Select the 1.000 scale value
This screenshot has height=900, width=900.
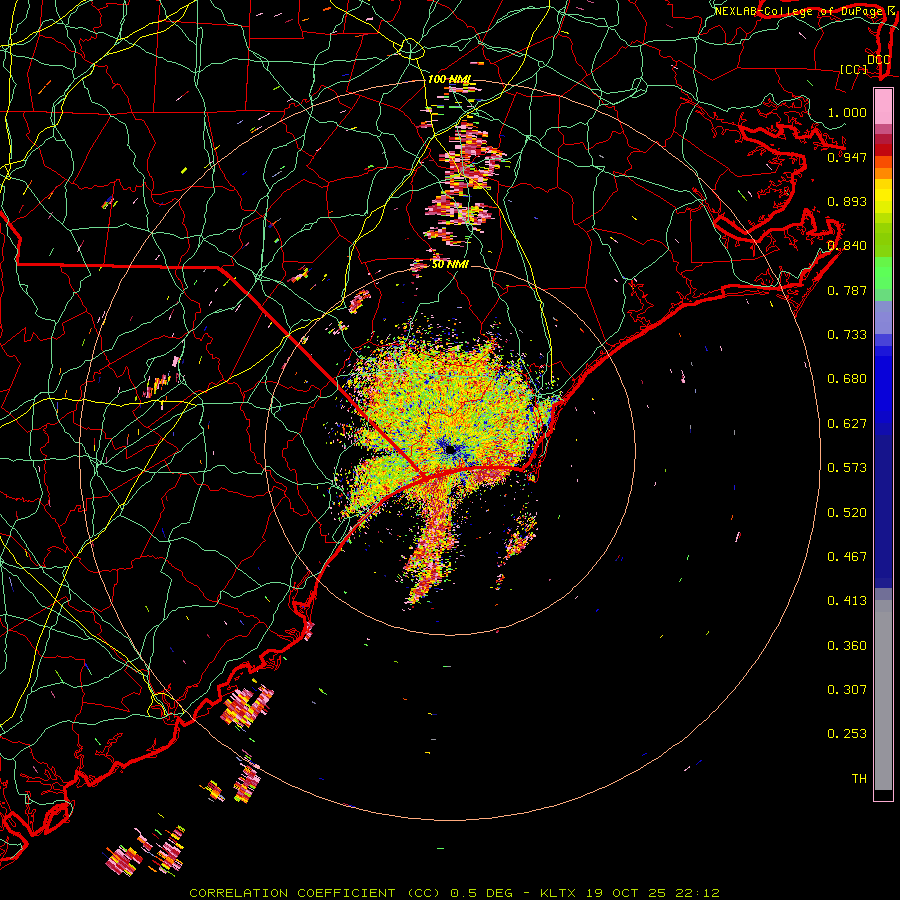[847, 112]
